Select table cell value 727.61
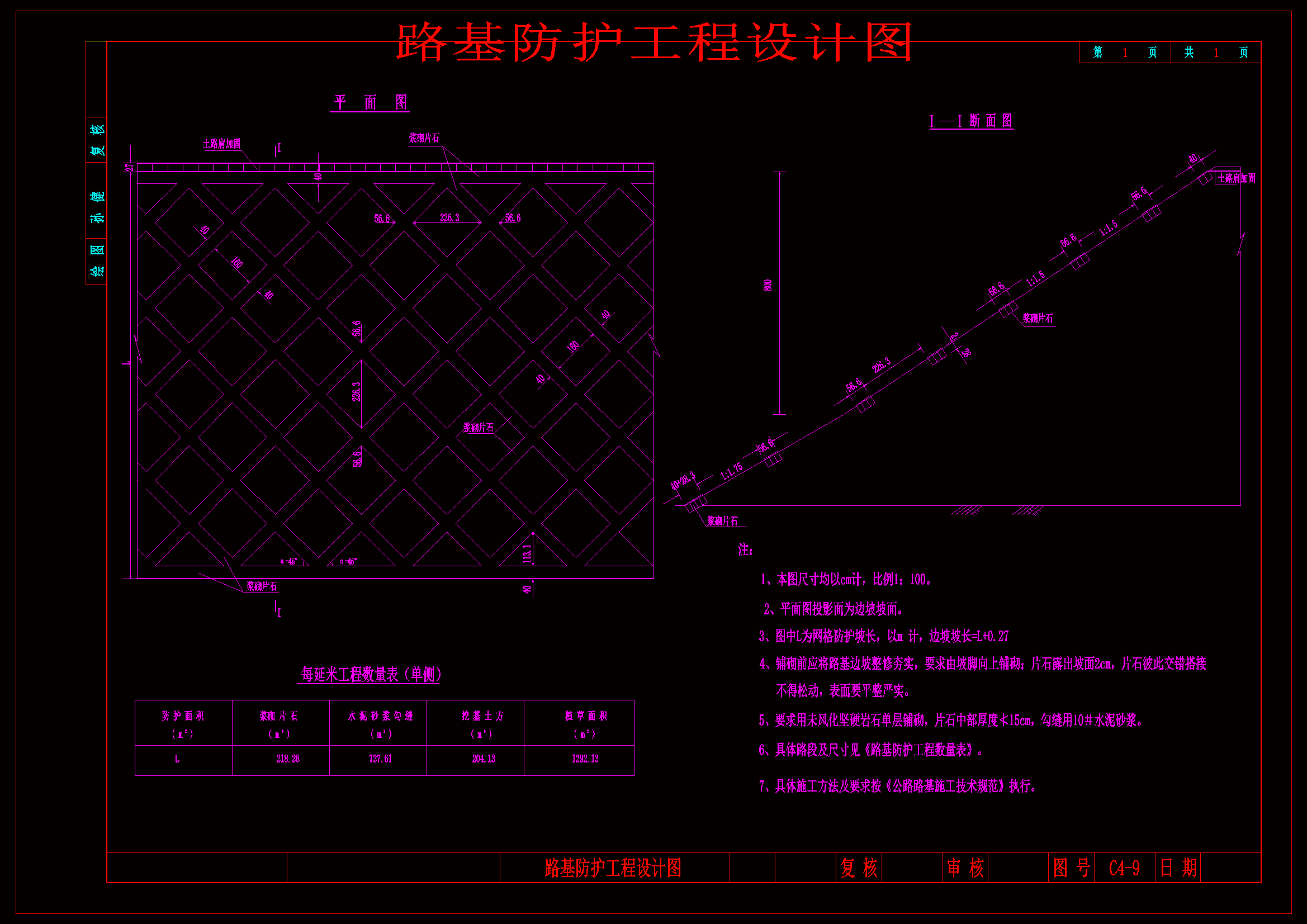 (x=380, y=759)
